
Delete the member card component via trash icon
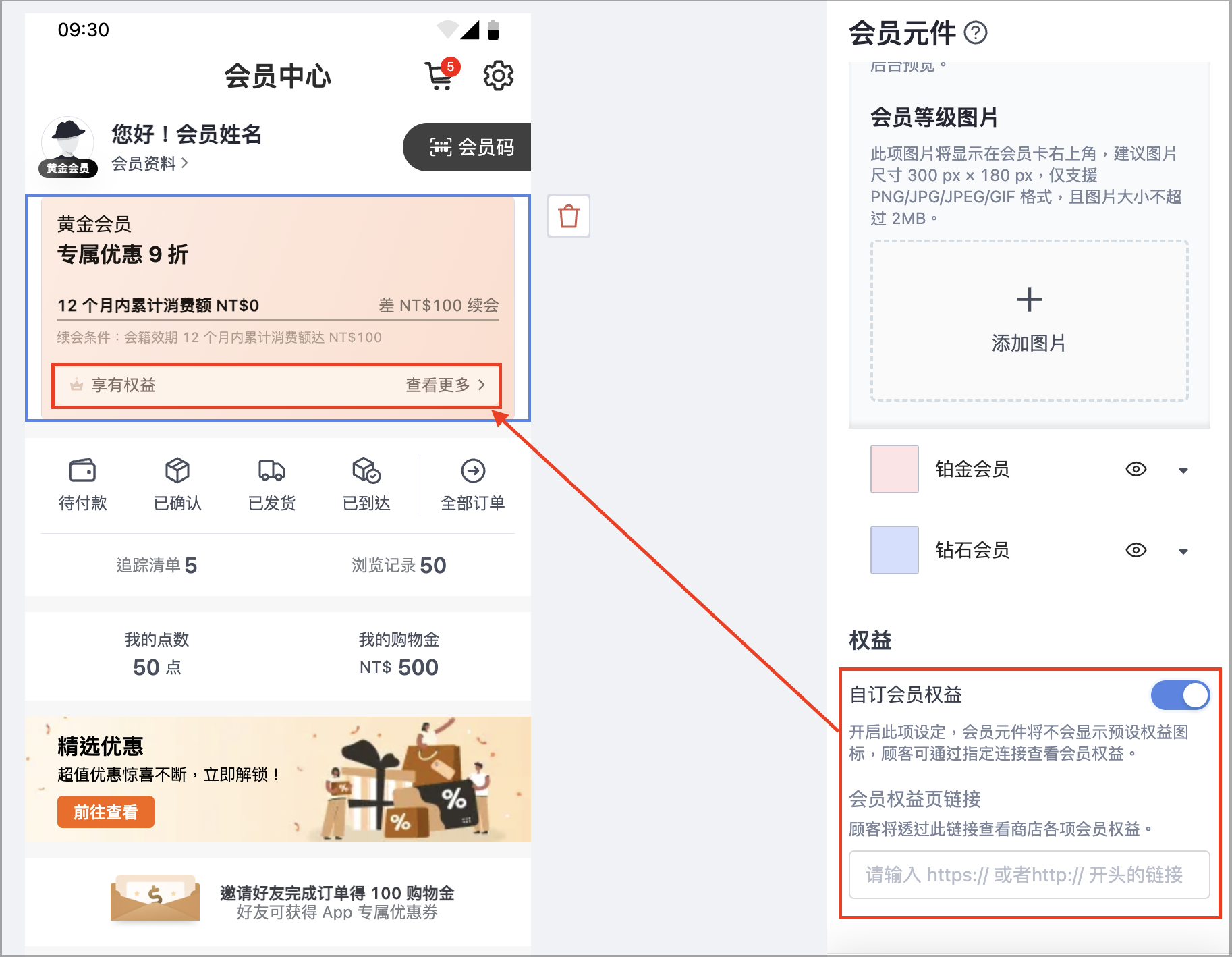tap(569, 216)
